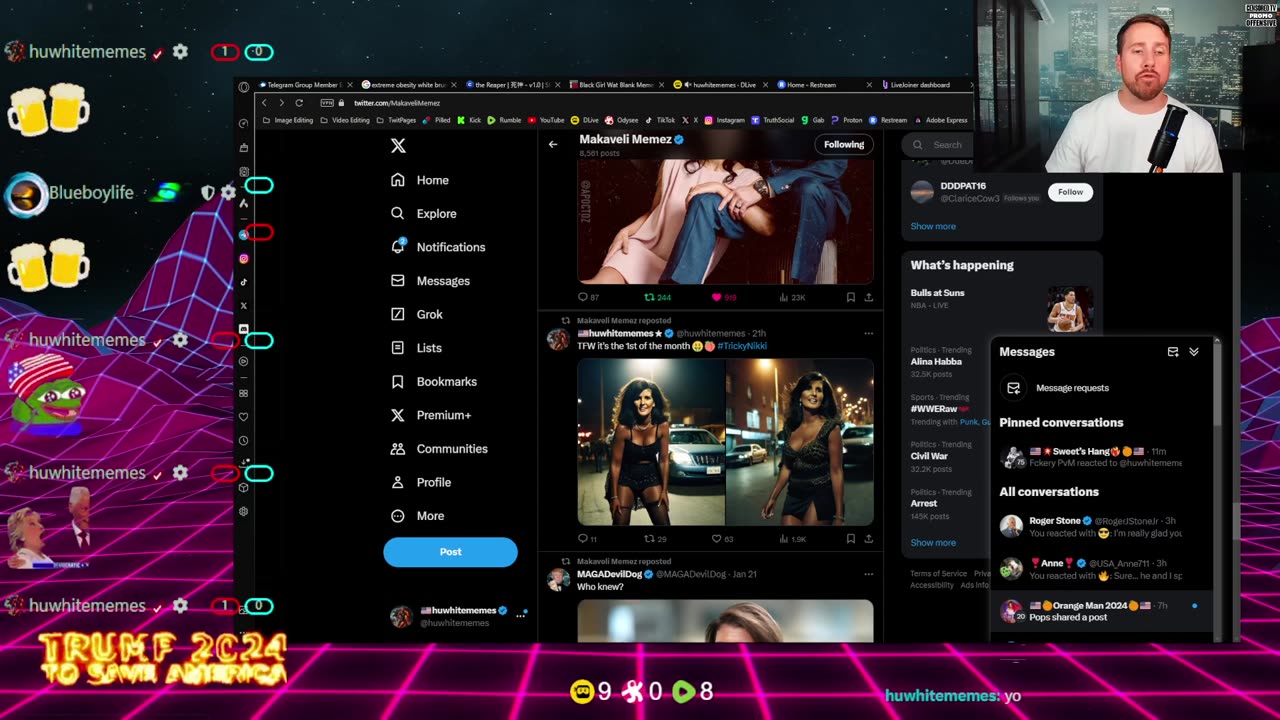Open Grok in X navigation
The image size is (1280, 720).
point(417,314)
